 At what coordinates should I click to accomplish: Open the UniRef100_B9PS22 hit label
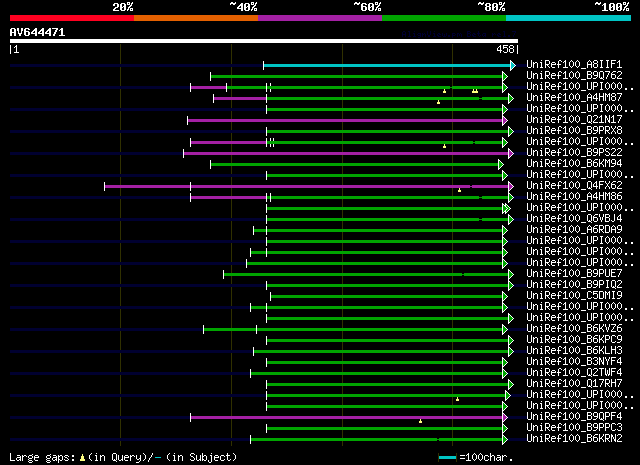tap(574, 152)
